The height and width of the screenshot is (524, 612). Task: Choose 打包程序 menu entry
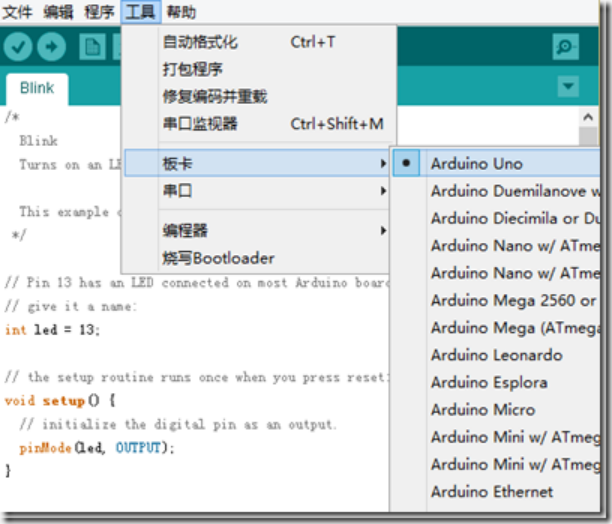(258, 69)
